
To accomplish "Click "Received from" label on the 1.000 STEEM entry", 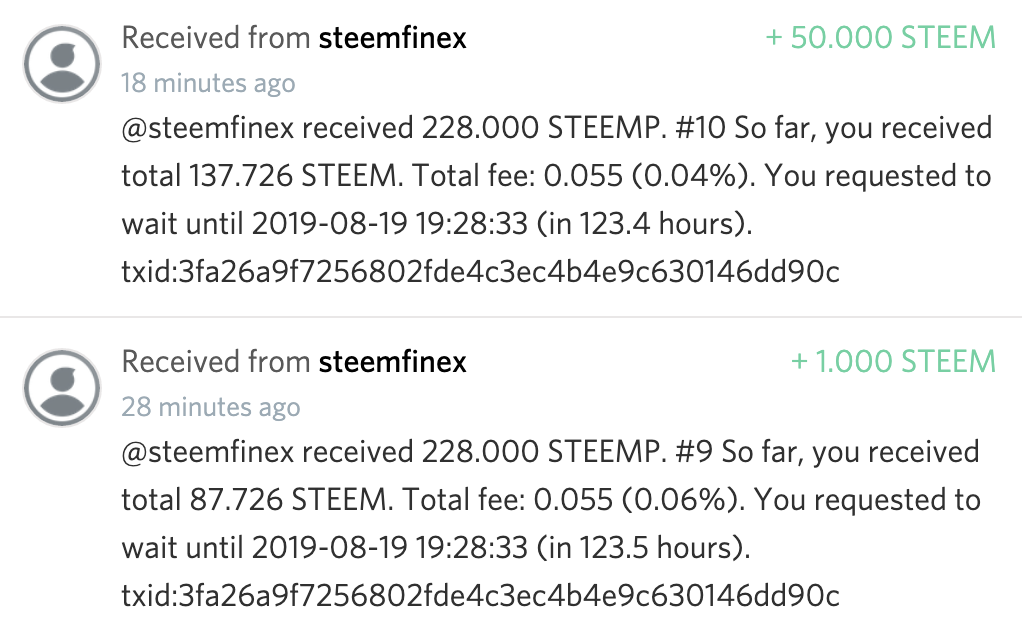I will click(x=216, y=361).
